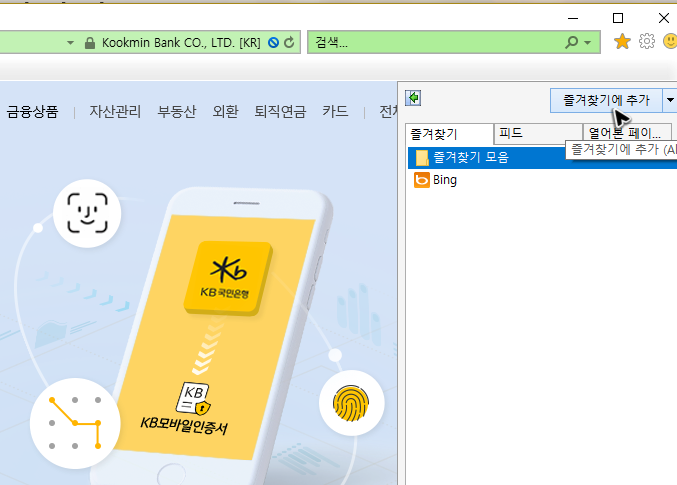Open the search provider dropdown arrow
677x485 pixels.
(x=587, y=43)
